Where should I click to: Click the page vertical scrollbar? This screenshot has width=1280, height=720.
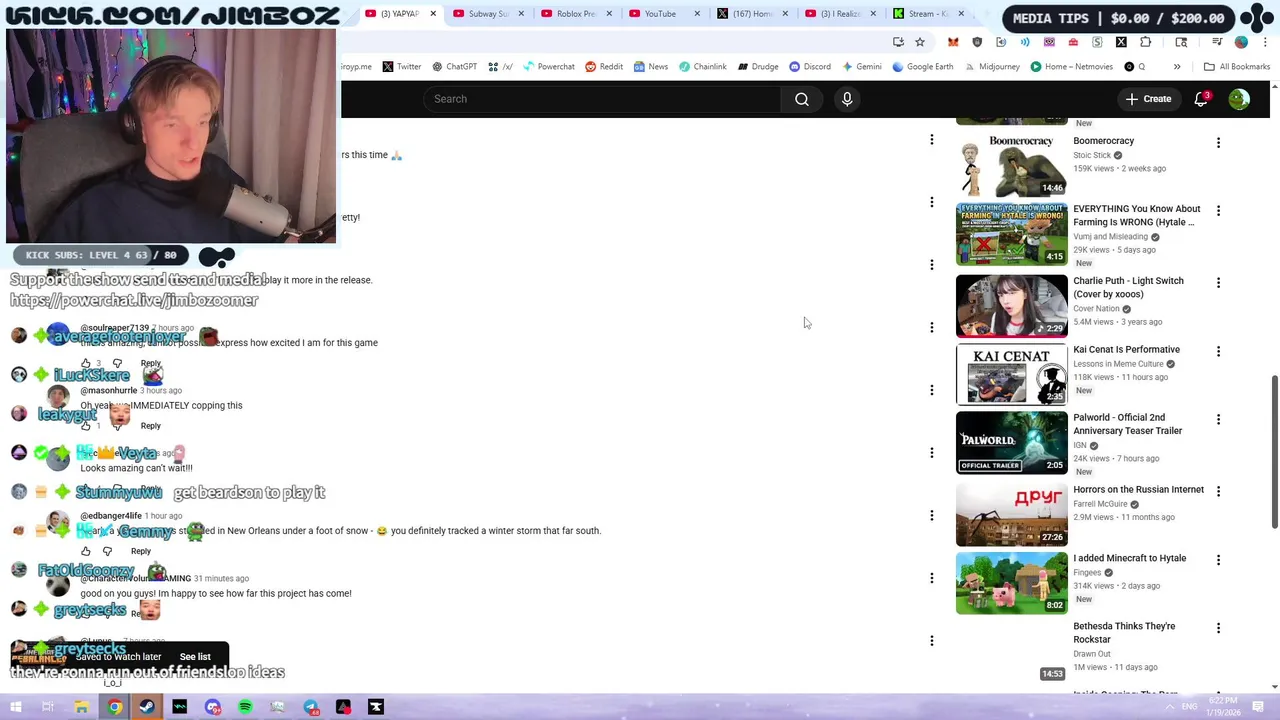point(1274,450)
